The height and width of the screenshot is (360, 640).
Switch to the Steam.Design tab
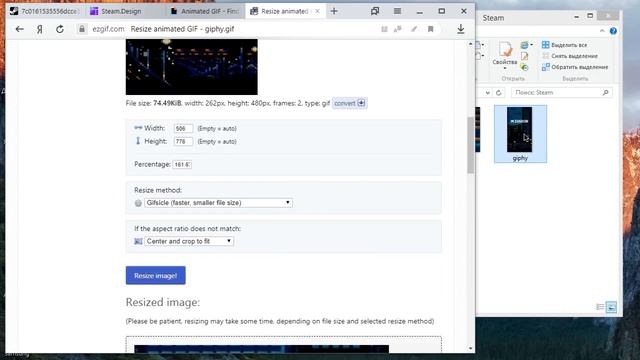click(121, 11)
